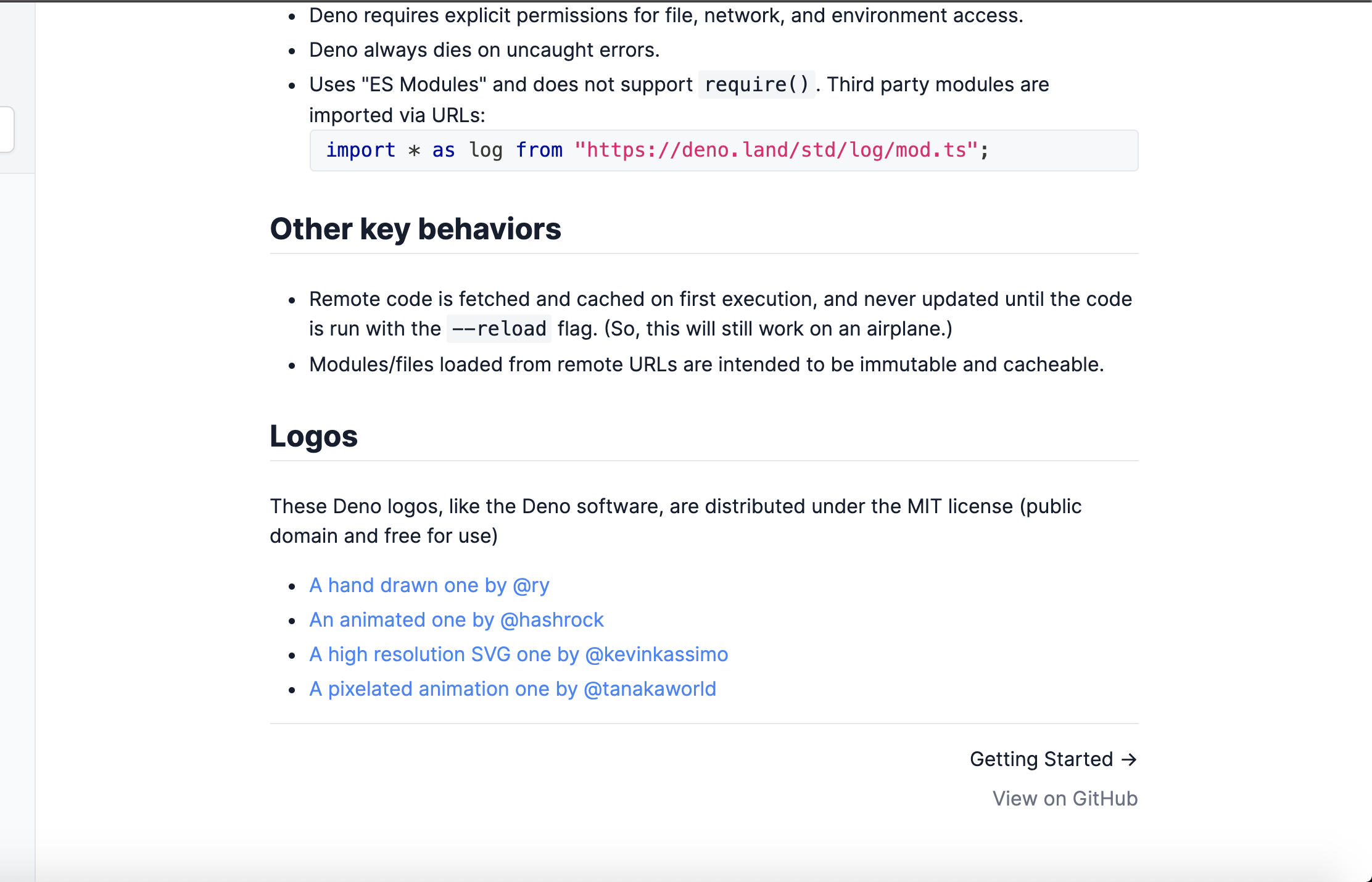Viewport: 1372px width, 882px height.
Task: Open the pixelated animation logo by @tanakaworld
Action: pyautogui.click(x=513, y=689)
